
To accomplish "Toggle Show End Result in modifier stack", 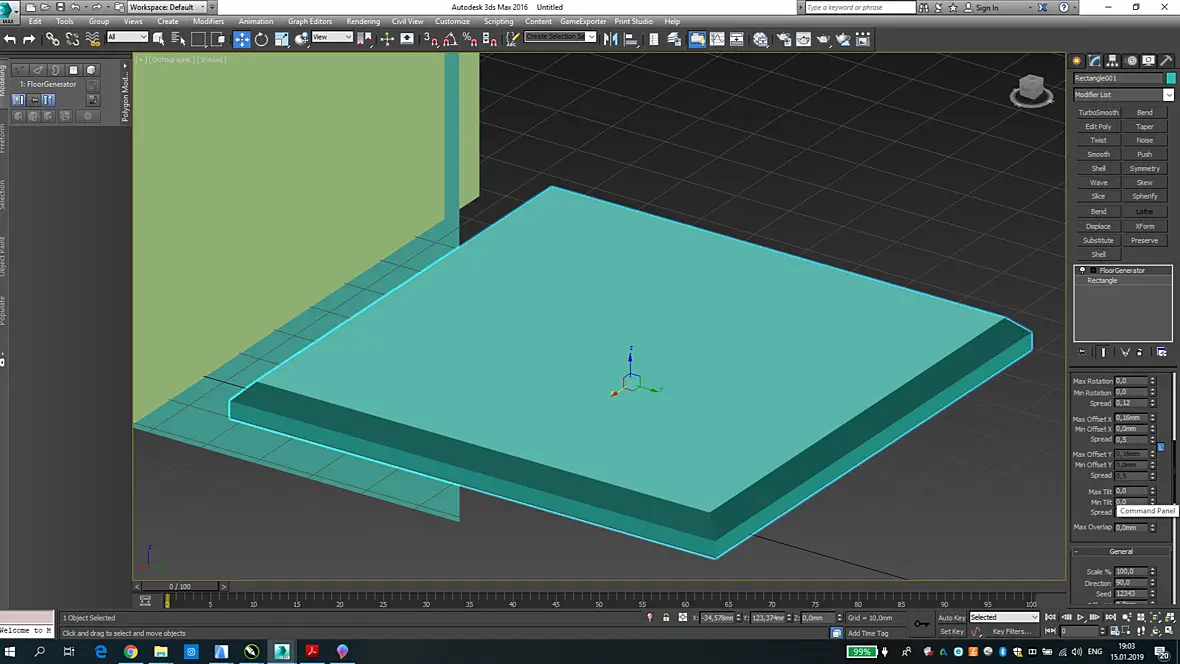I will 1104,352.
